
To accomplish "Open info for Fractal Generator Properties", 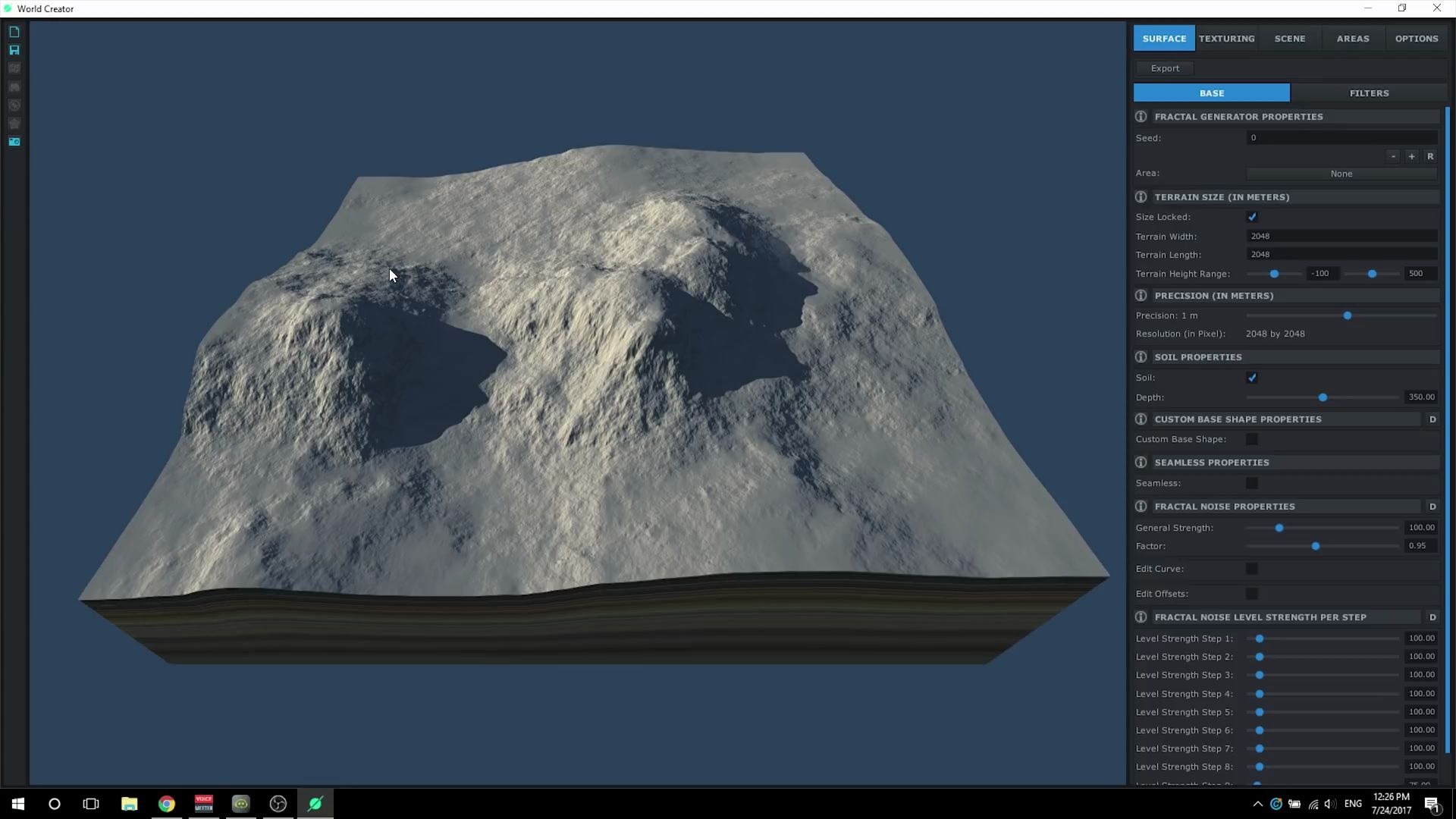I will (1141, 116).
